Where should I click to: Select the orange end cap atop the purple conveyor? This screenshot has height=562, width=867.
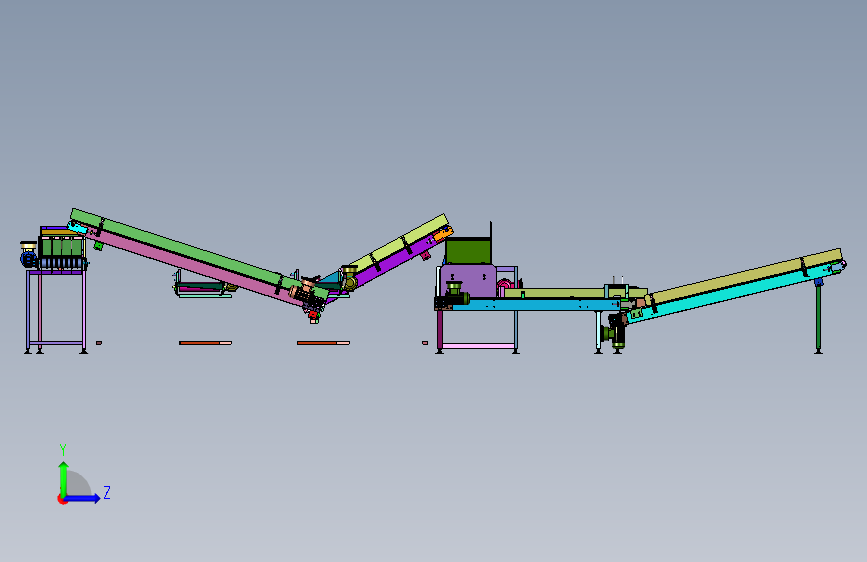coord(443,235)
